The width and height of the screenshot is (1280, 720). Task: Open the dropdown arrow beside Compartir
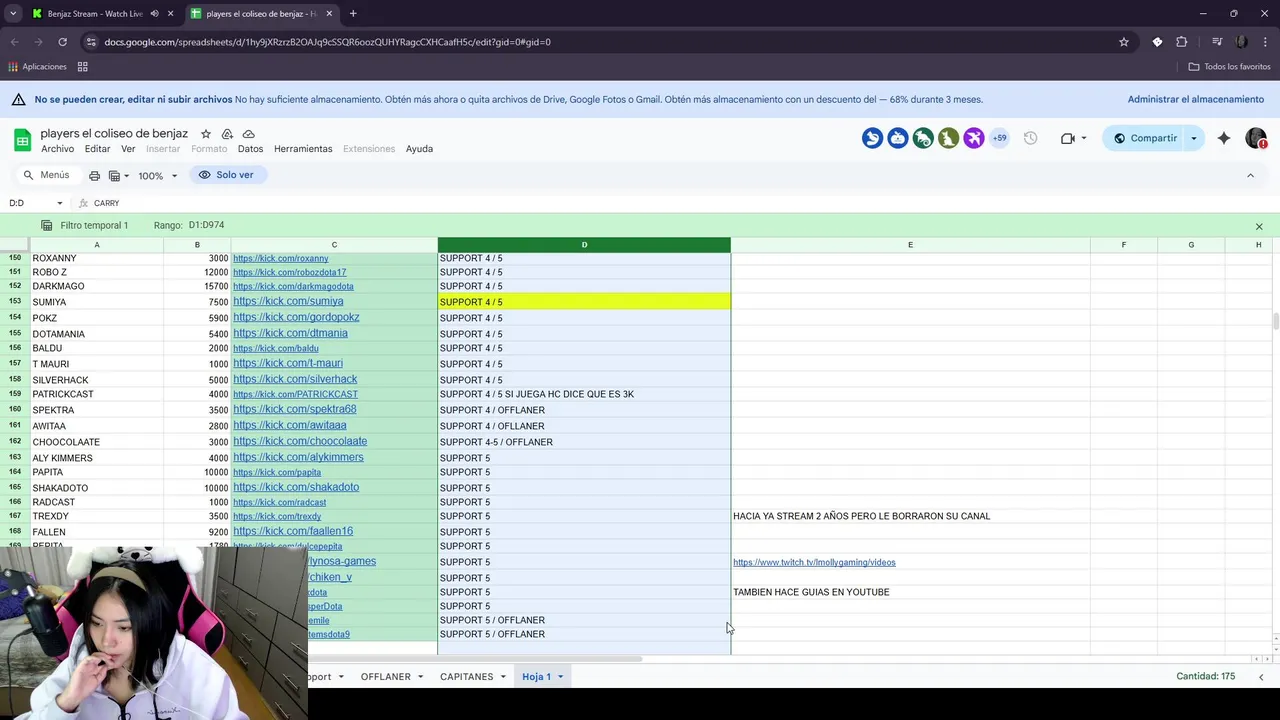tap(1193, 138)
